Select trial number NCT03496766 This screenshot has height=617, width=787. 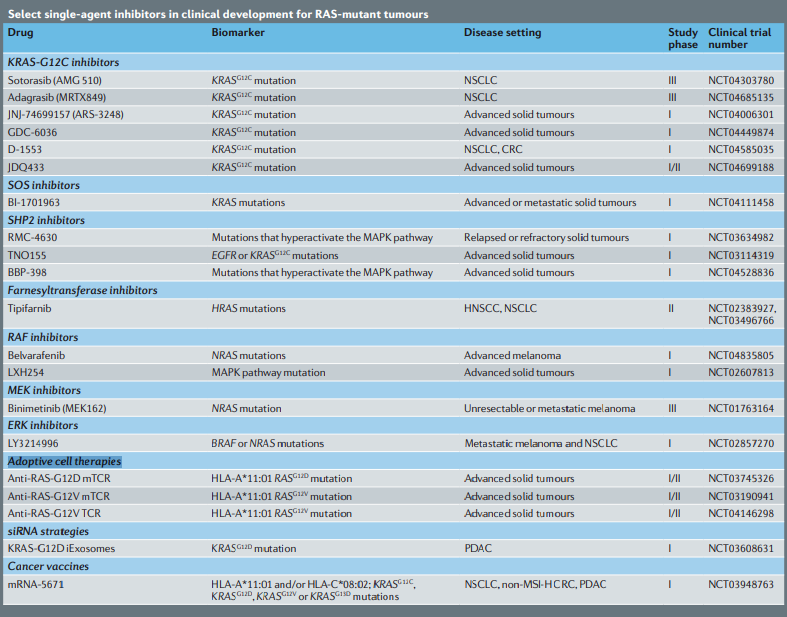[x=741, y=320]
